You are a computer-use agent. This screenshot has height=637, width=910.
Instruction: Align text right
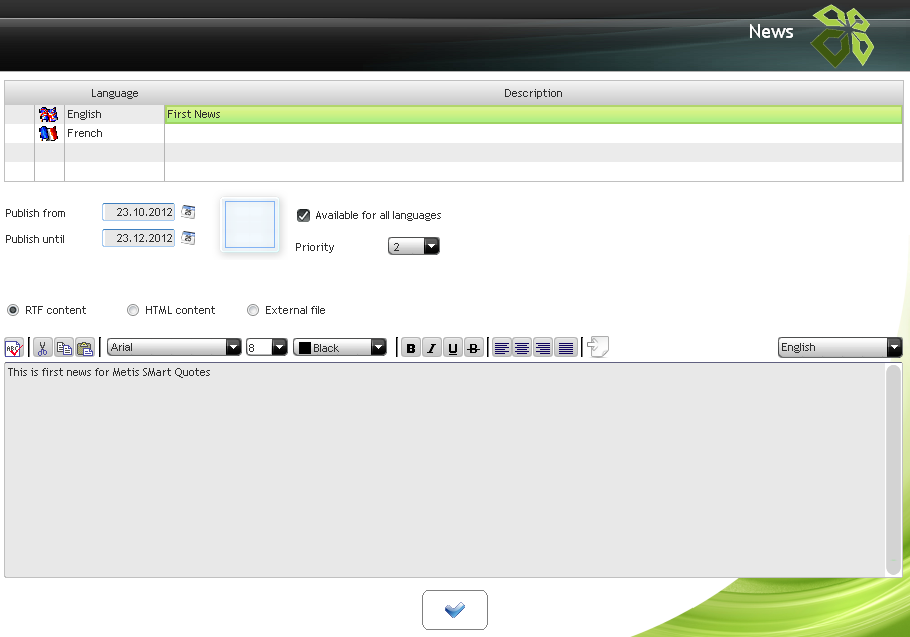(543, 348)
